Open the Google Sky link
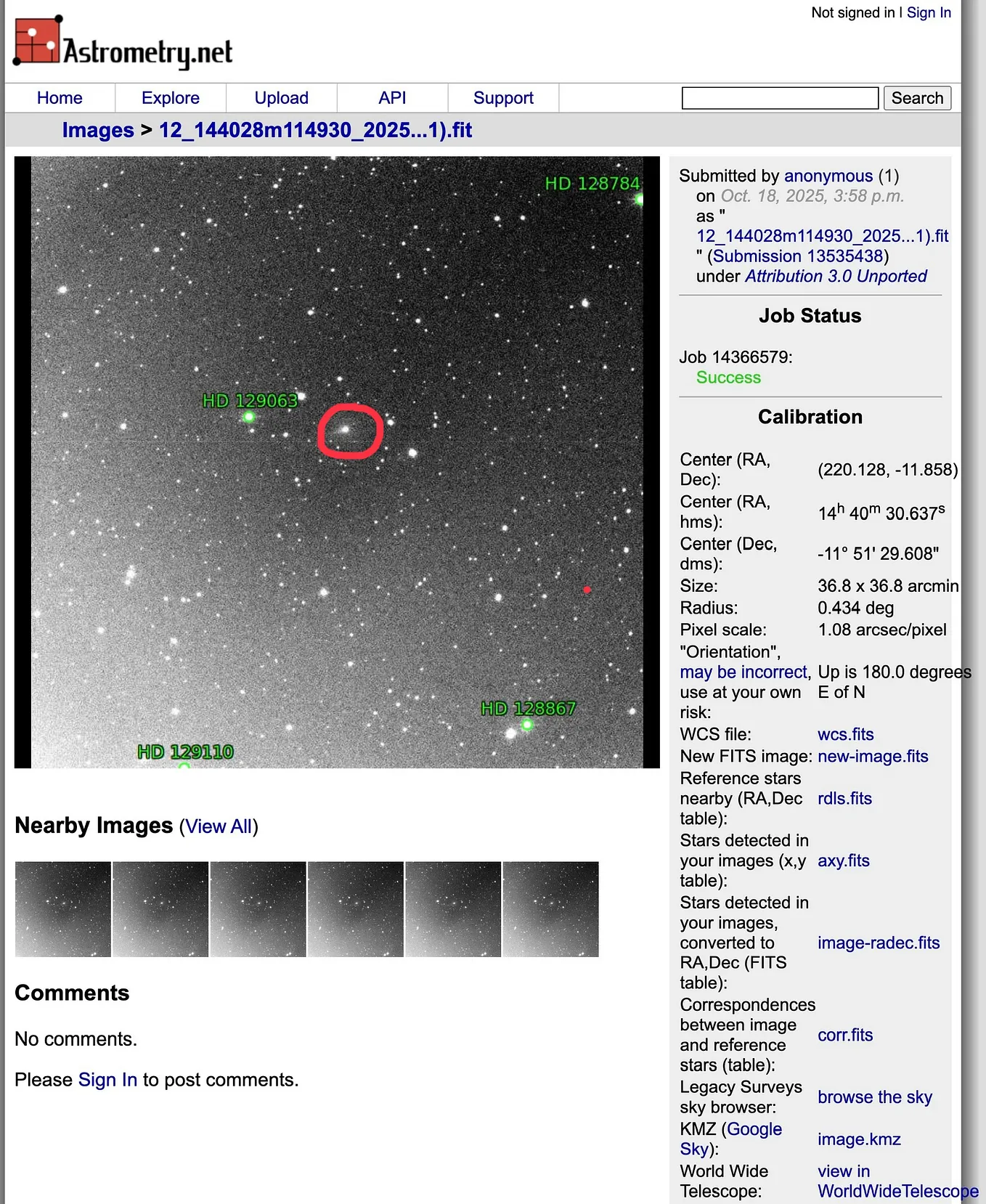Viewport: 986px width, 1204px height. [731, 1139]
